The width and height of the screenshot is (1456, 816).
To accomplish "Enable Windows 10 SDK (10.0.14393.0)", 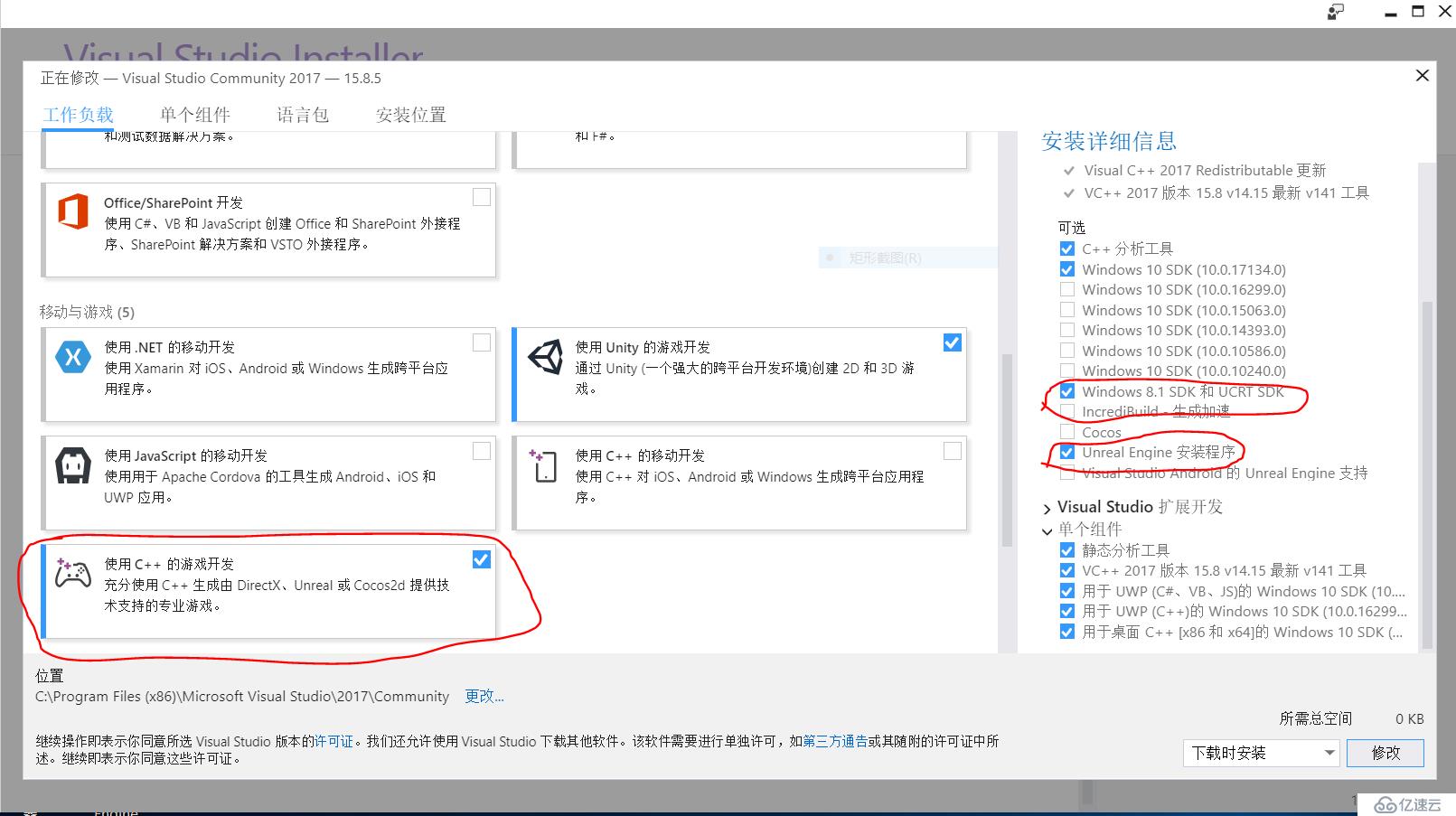I will click(1067, 330).
